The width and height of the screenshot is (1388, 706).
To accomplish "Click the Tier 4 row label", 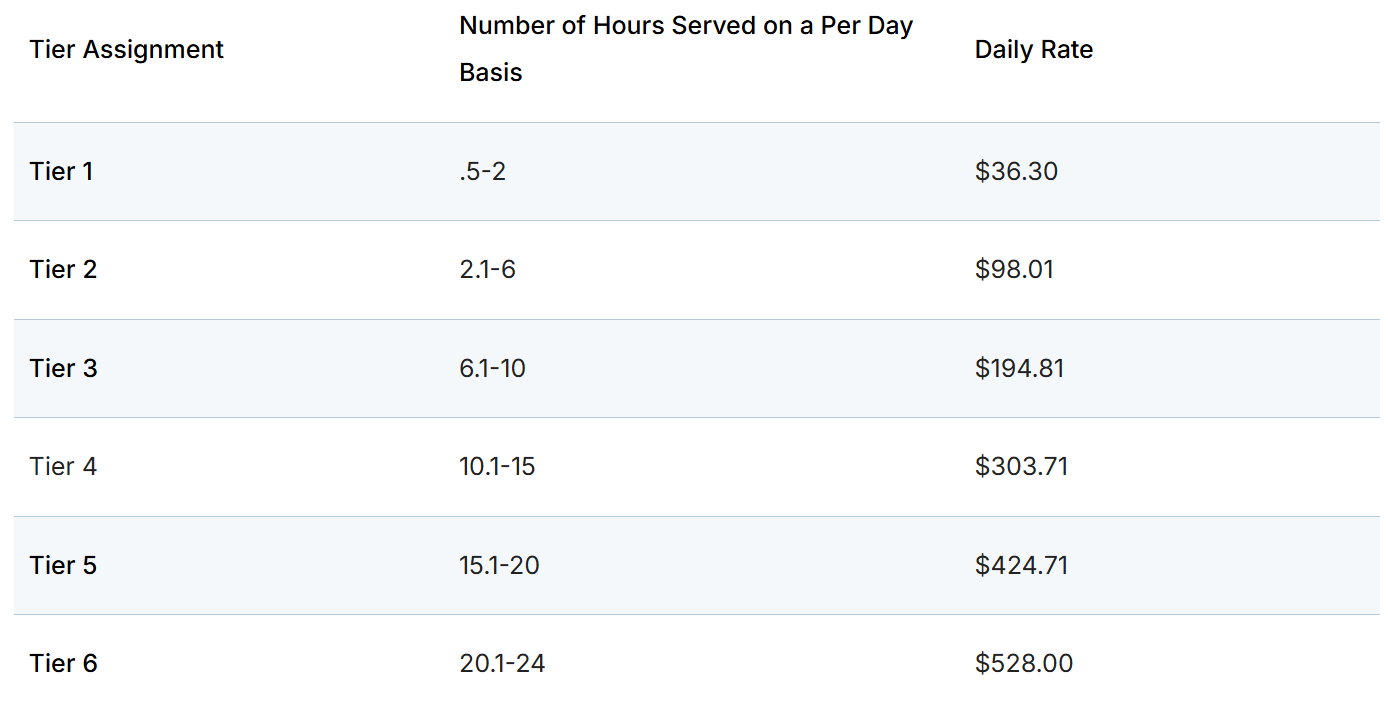I will [63, 466].
